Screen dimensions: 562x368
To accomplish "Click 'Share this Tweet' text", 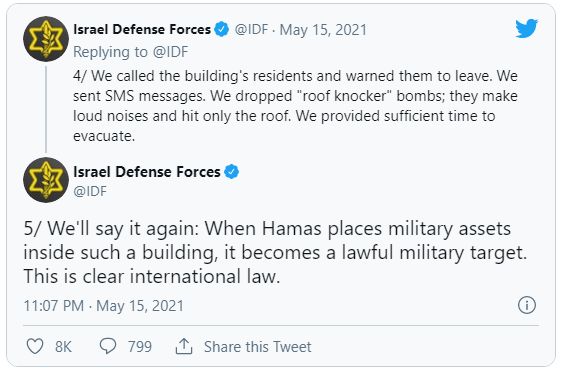I will (x=258, y=347).
